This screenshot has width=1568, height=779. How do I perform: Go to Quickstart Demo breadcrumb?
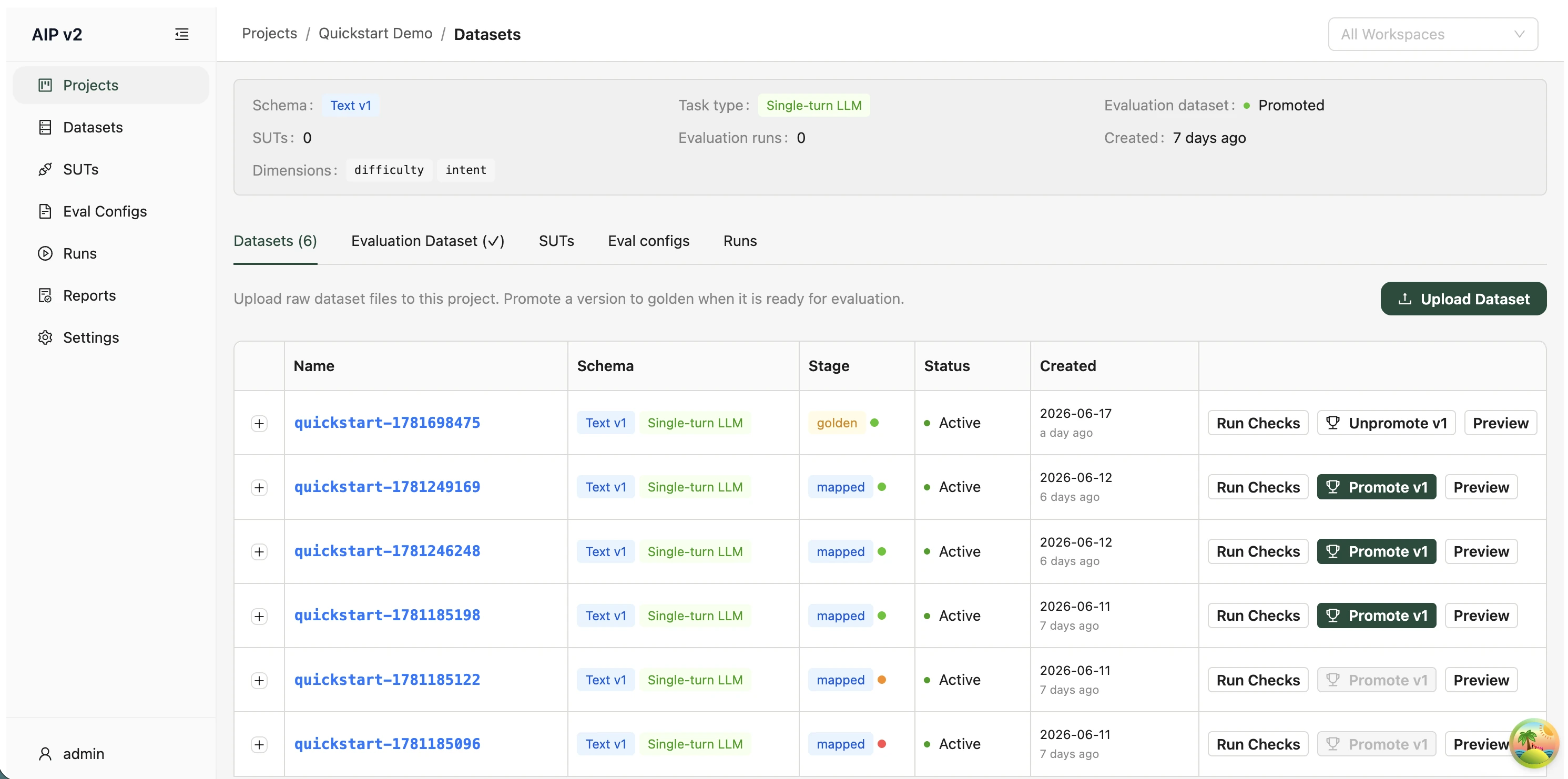click(x=375, y=34)
